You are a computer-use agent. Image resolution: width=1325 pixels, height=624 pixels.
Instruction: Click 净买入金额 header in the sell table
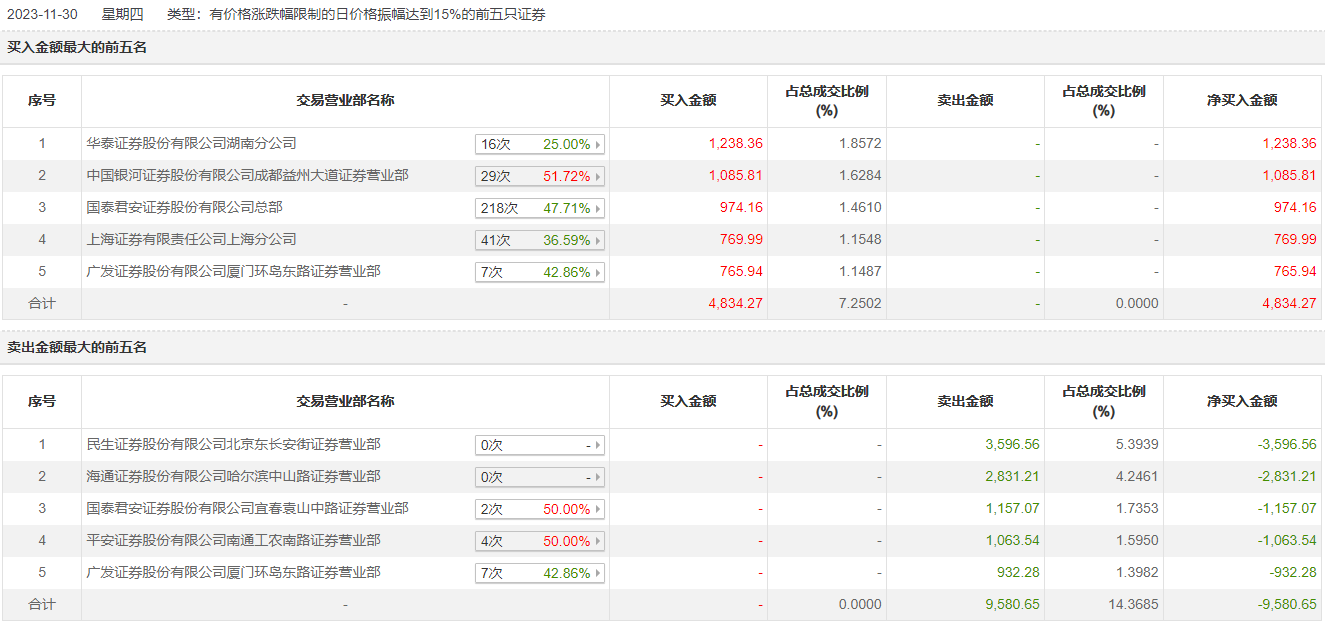click(x=1242, y=401)
